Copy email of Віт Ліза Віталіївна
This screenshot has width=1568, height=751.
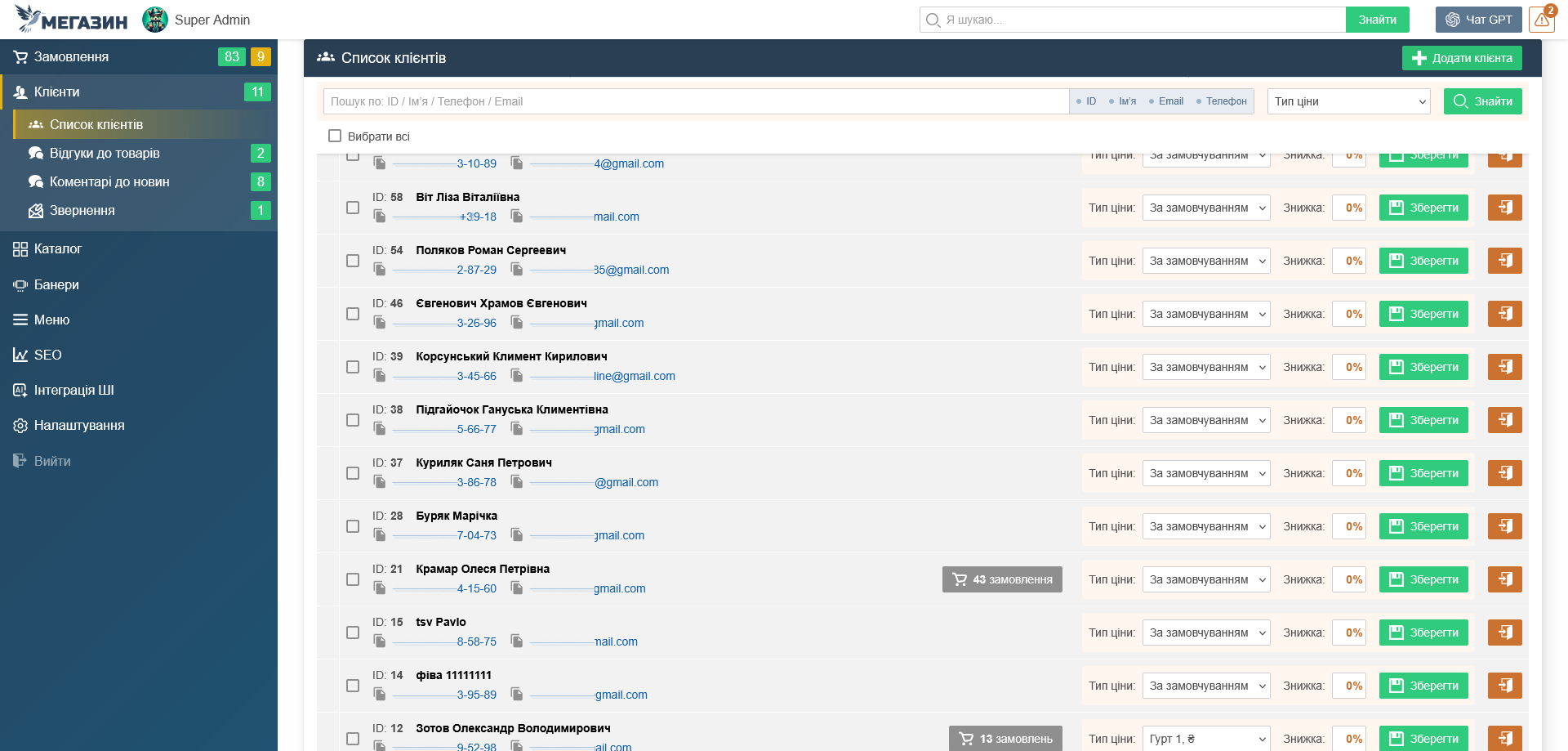tap(517, 216)
